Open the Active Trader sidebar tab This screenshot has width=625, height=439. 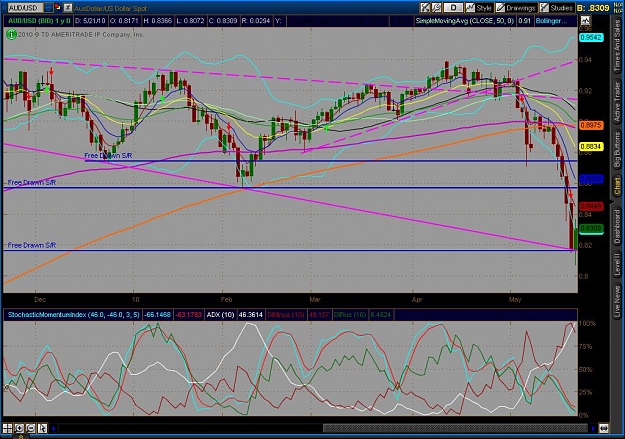pyautogui.click(x=617, y=102)
